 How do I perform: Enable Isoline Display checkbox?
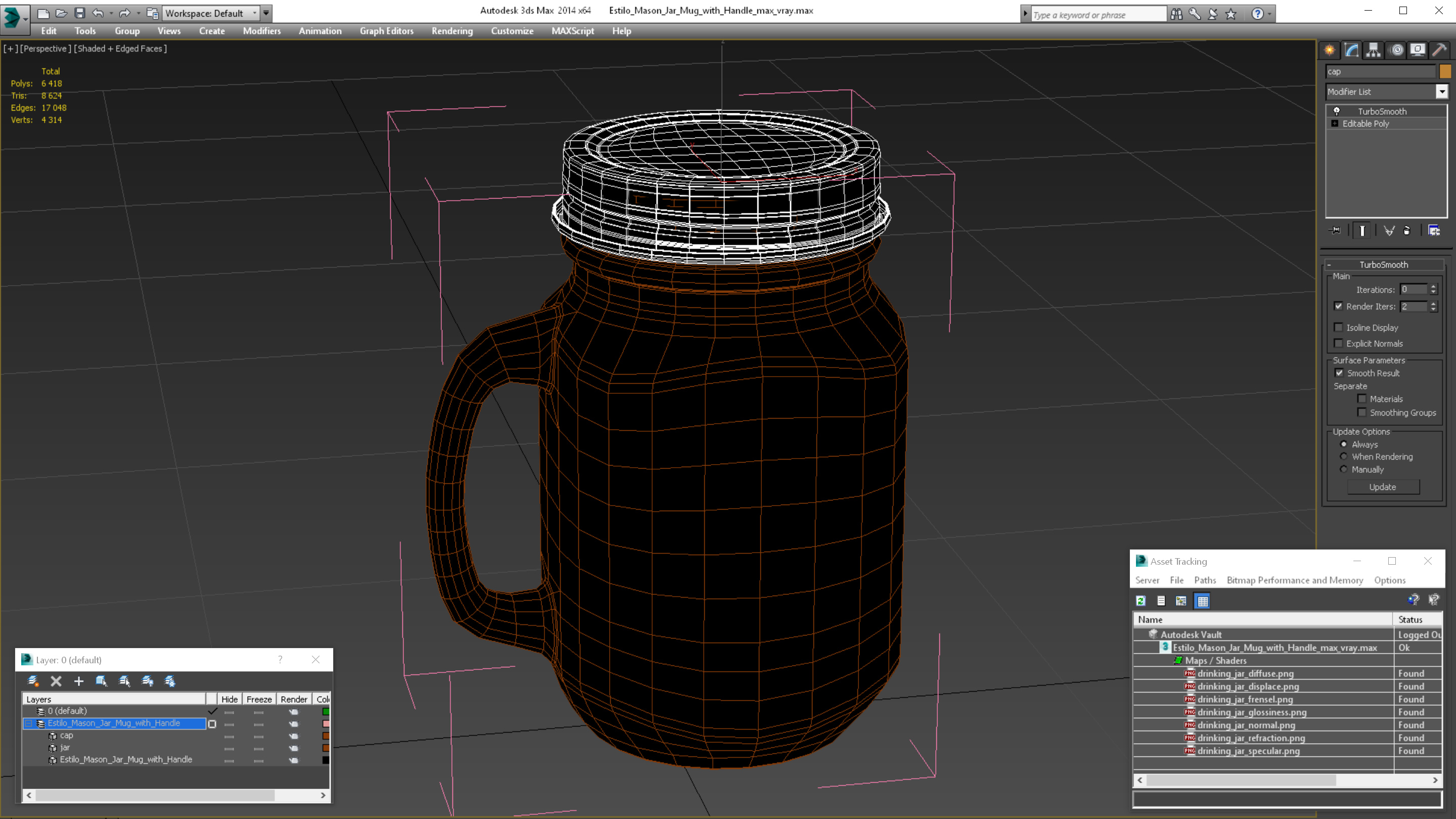click(1339, 327)
